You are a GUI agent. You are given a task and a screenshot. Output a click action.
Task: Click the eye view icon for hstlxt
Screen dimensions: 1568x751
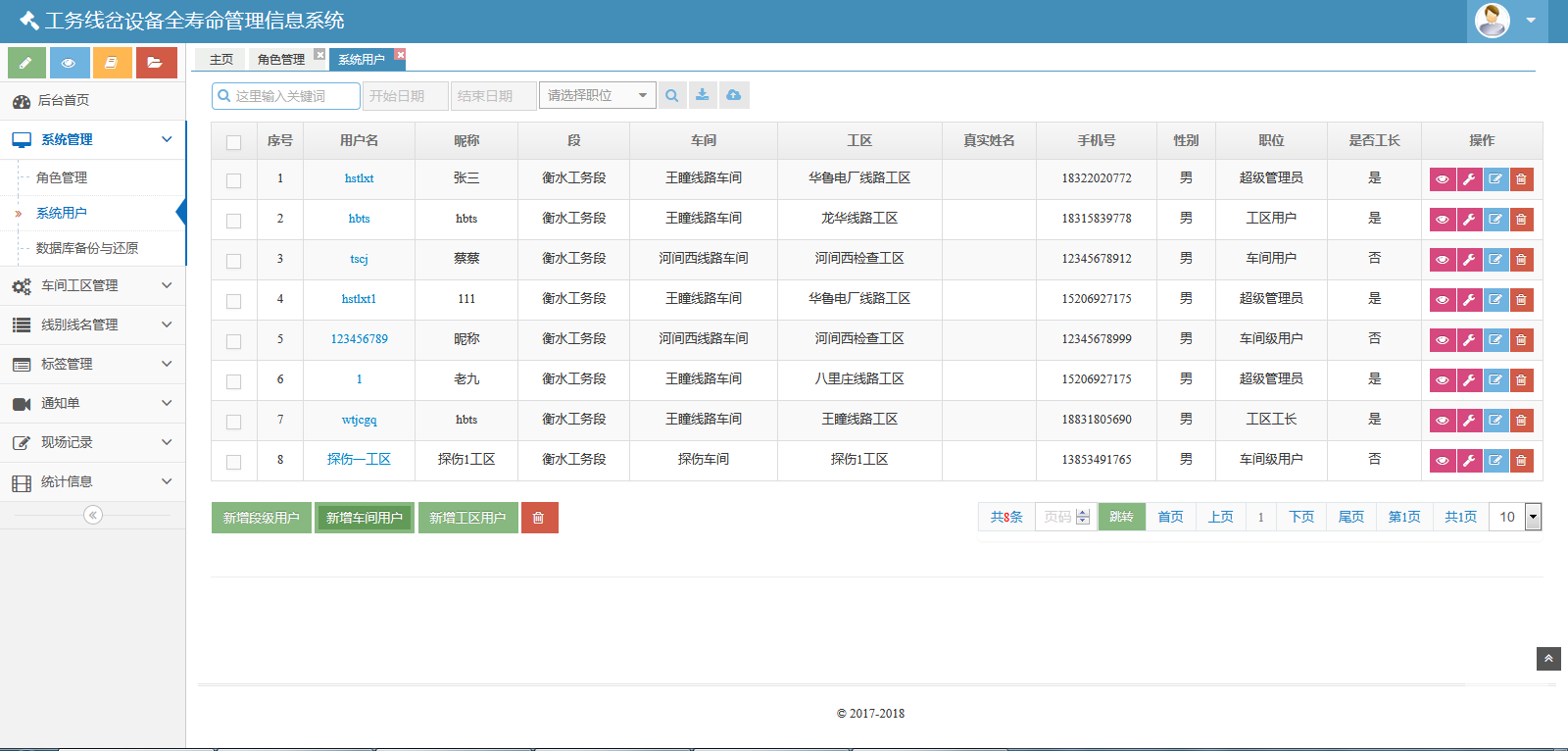(x=1442, y=179)
